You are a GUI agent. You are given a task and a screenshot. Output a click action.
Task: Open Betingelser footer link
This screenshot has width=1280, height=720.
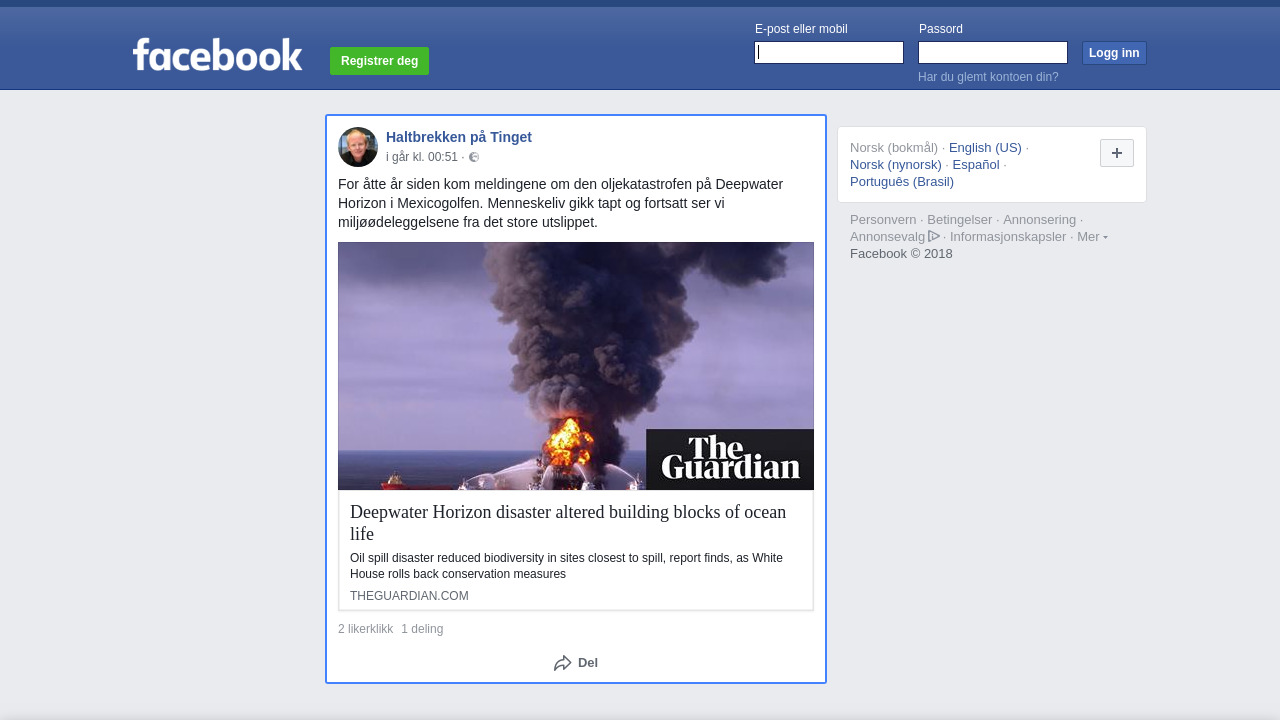click(960, 220)
